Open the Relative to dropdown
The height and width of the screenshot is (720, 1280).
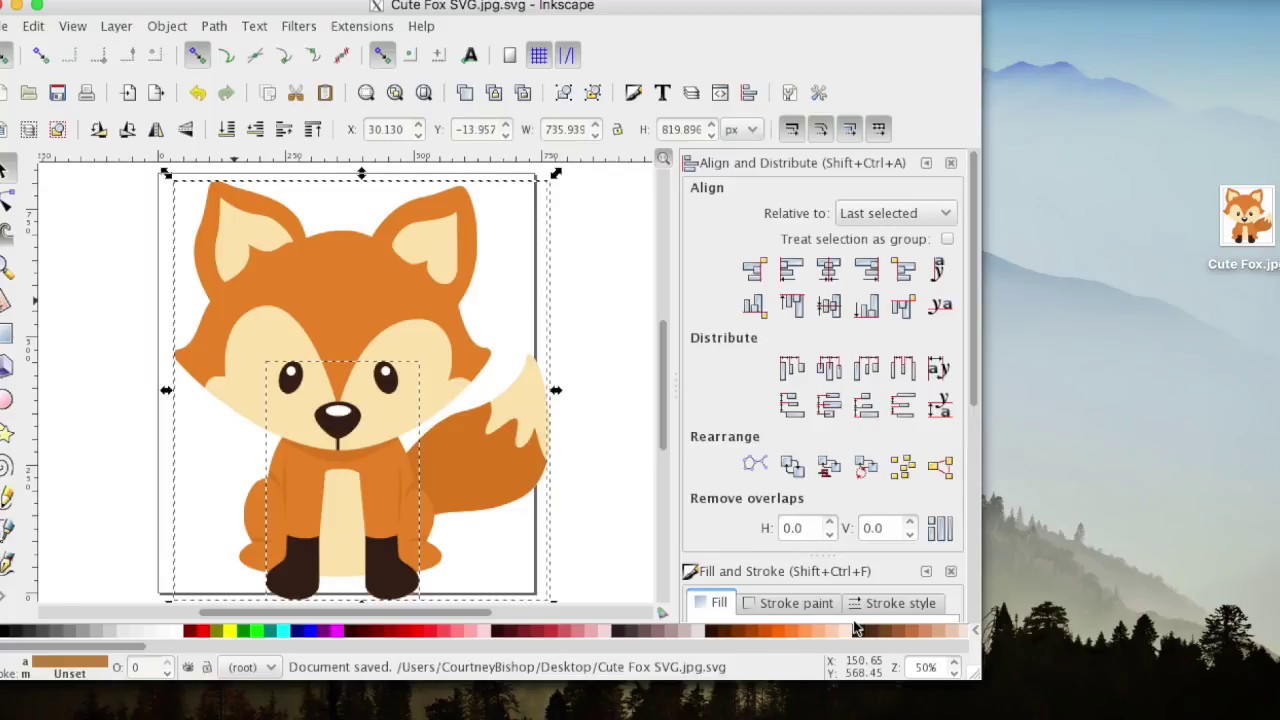point(895,213)
